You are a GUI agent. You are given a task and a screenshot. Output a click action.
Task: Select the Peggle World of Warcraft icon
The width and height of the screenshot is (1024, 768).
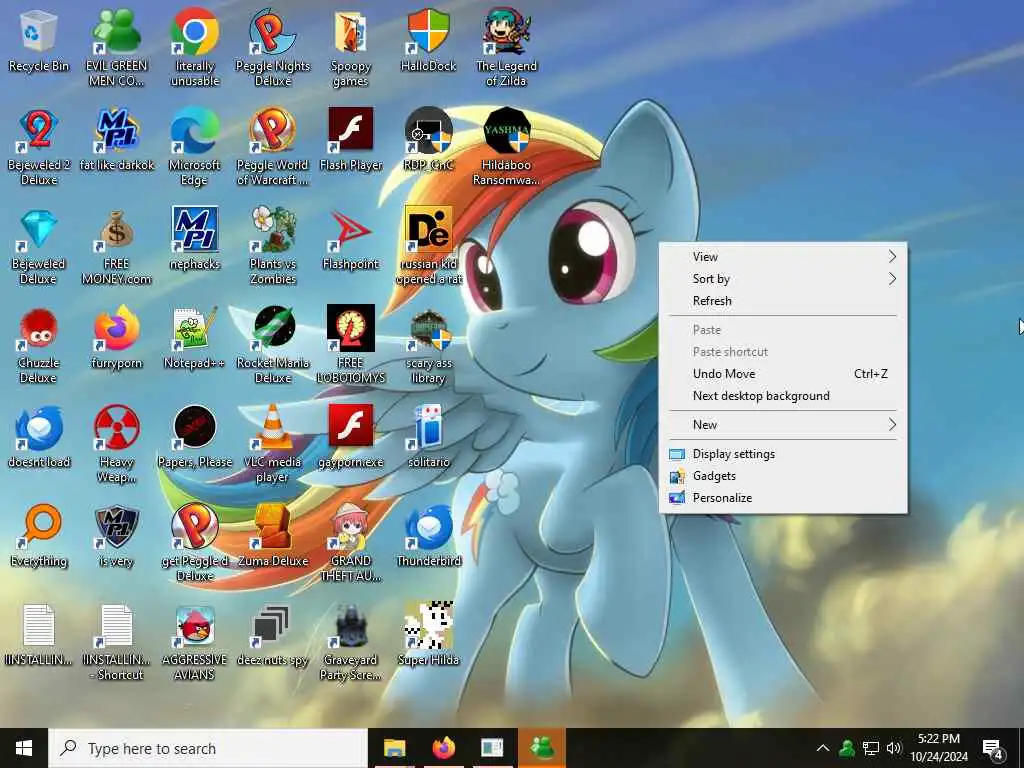tap(272, 146)
